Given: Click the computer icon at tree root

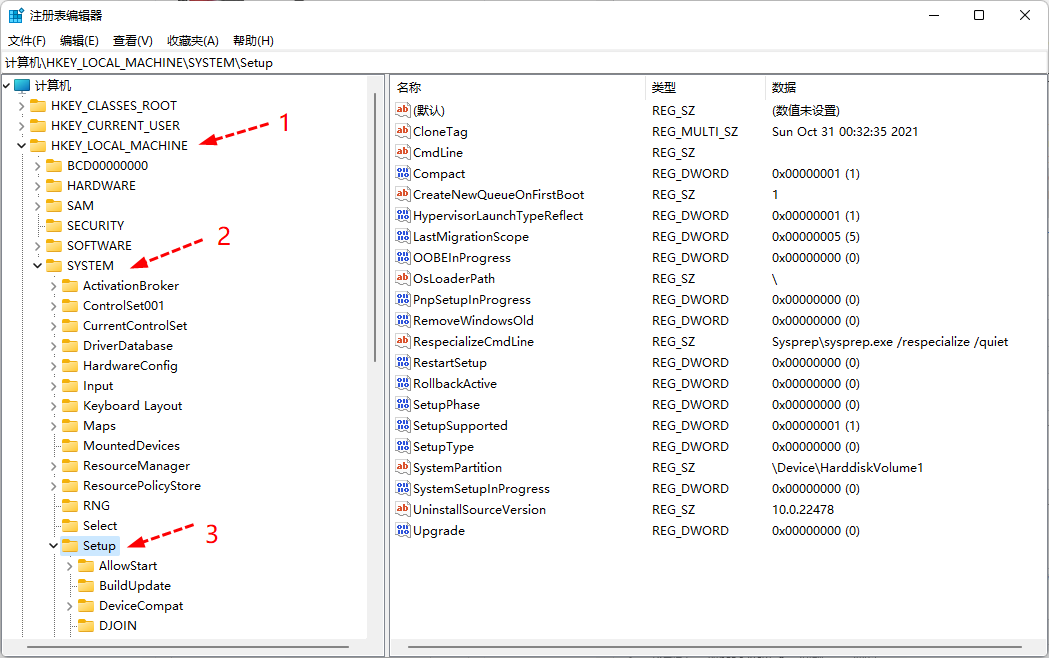Looking at the screenshot, I should (x=22, y=85).
